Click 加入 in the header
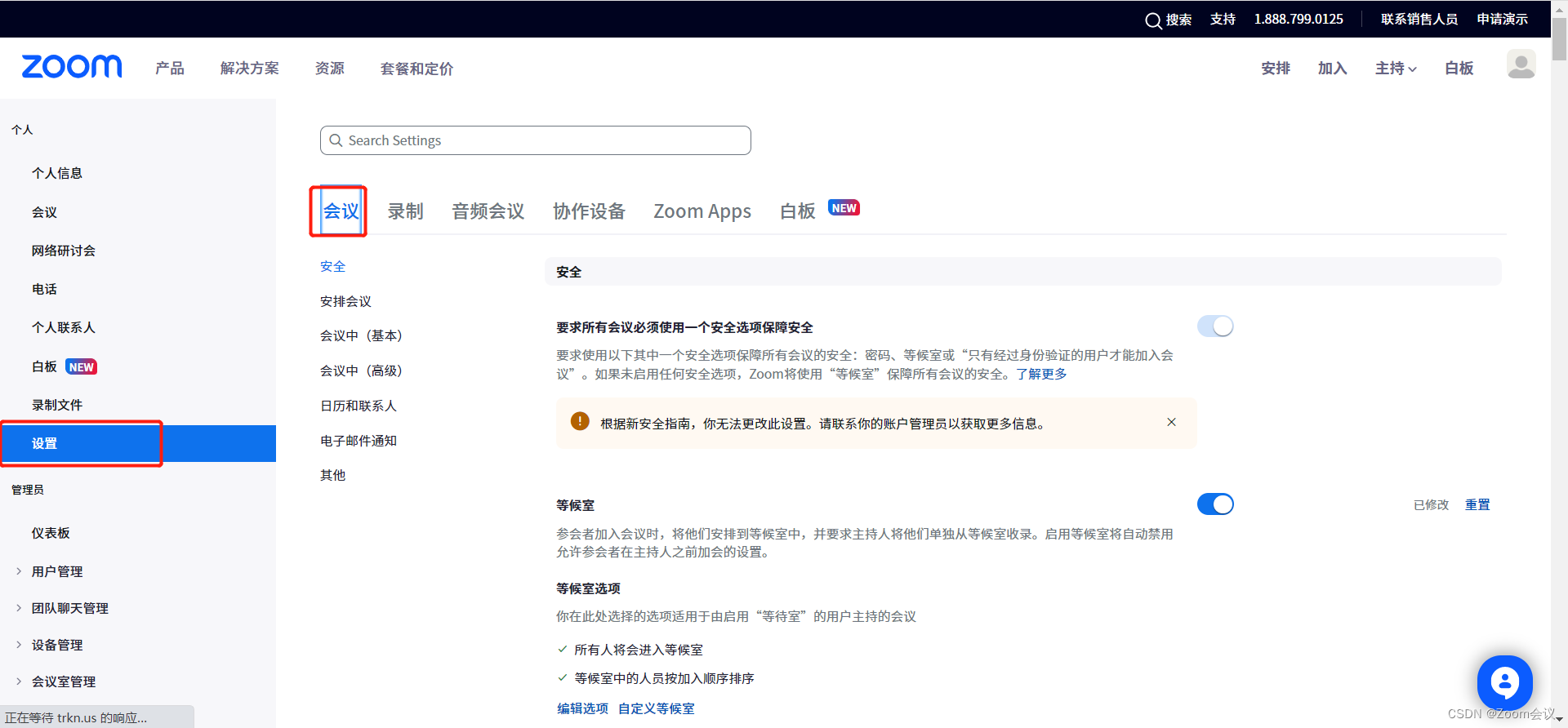This screenshot has width=1568, height=728. coord(1332,69)
